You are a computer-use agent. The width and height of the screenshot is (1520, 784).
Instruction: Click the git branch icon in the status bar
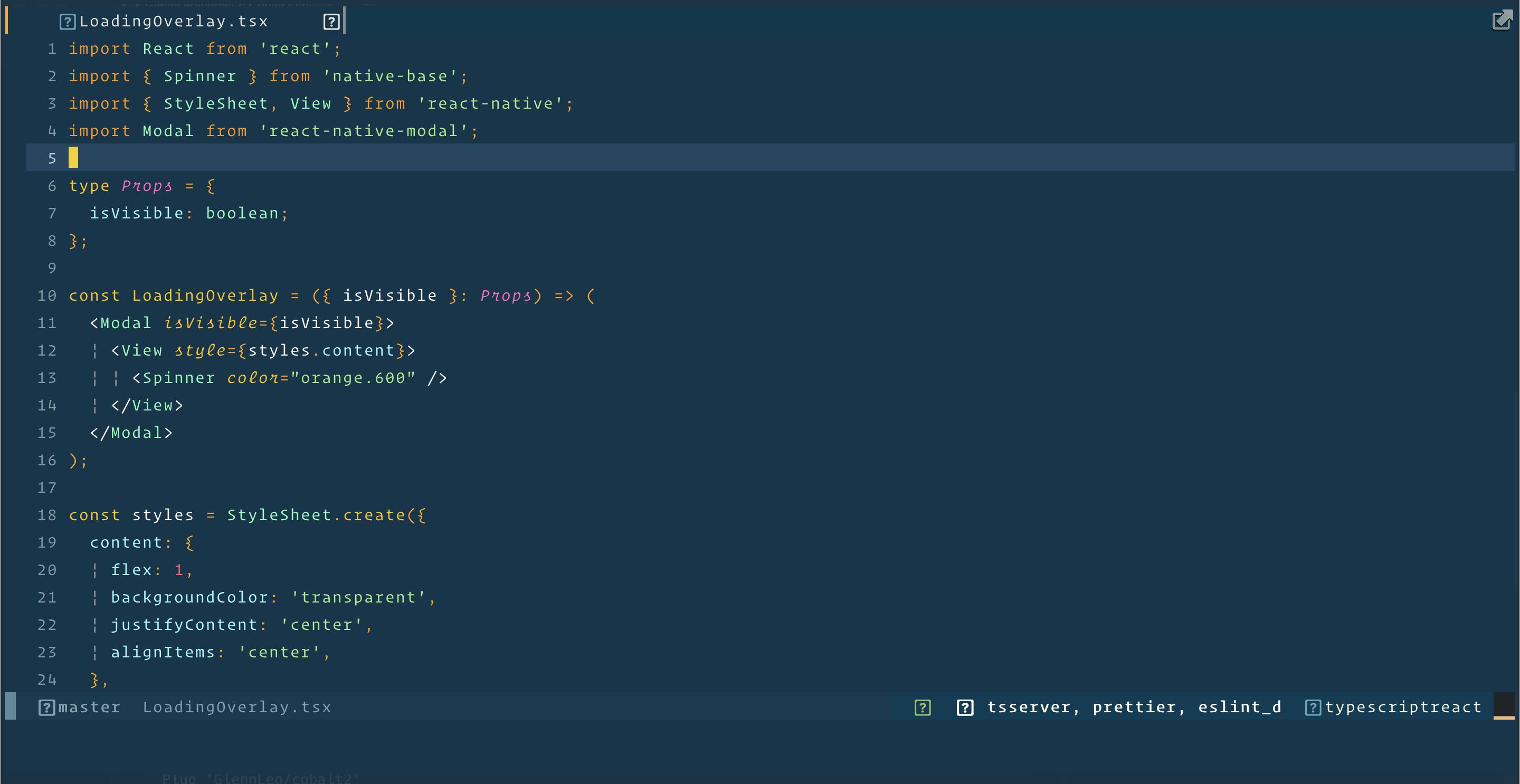[x=47, y=707]
